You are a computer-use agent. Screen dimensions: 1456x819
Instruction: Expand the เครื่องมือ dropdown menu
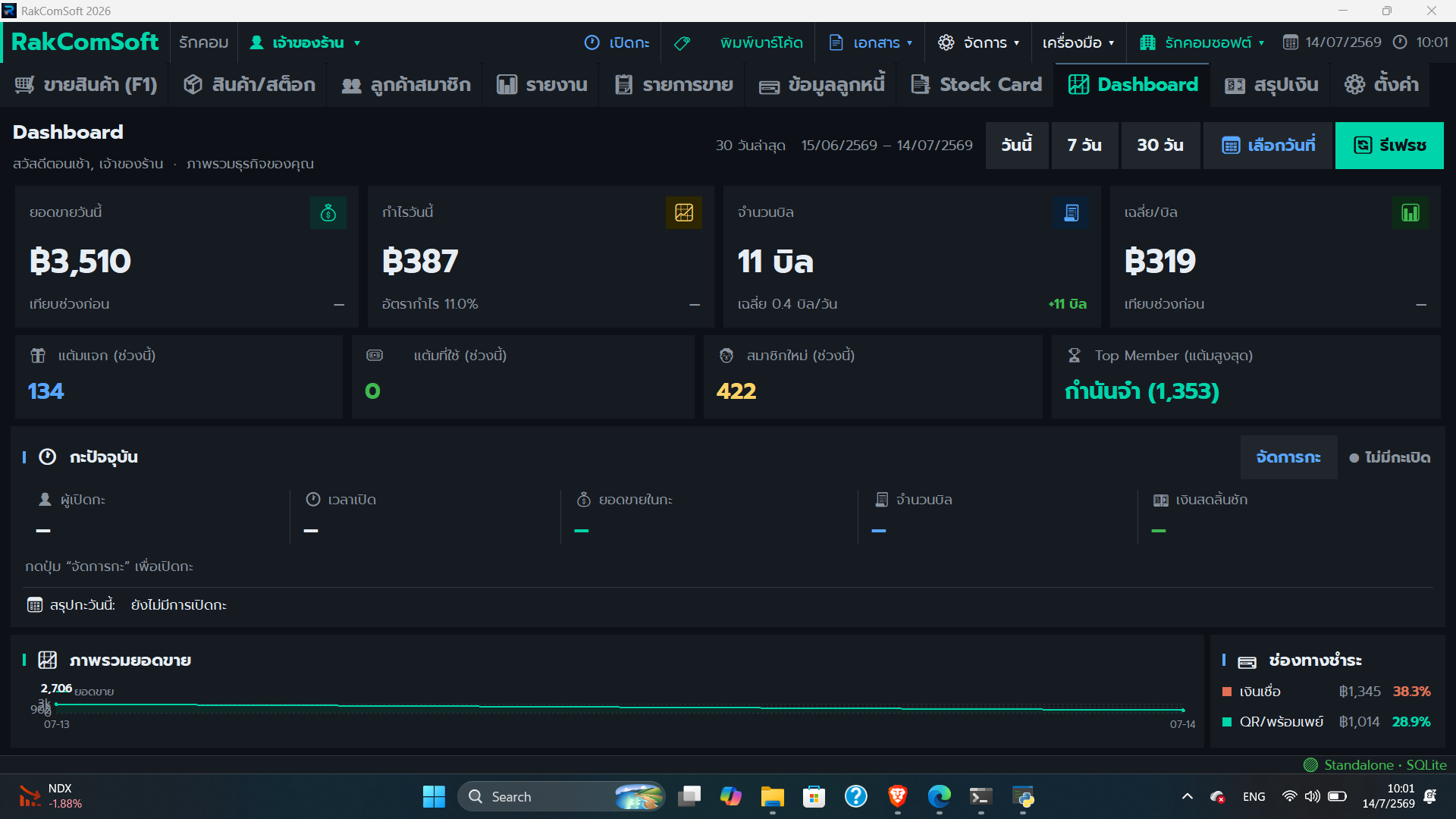click(1078, 42)
